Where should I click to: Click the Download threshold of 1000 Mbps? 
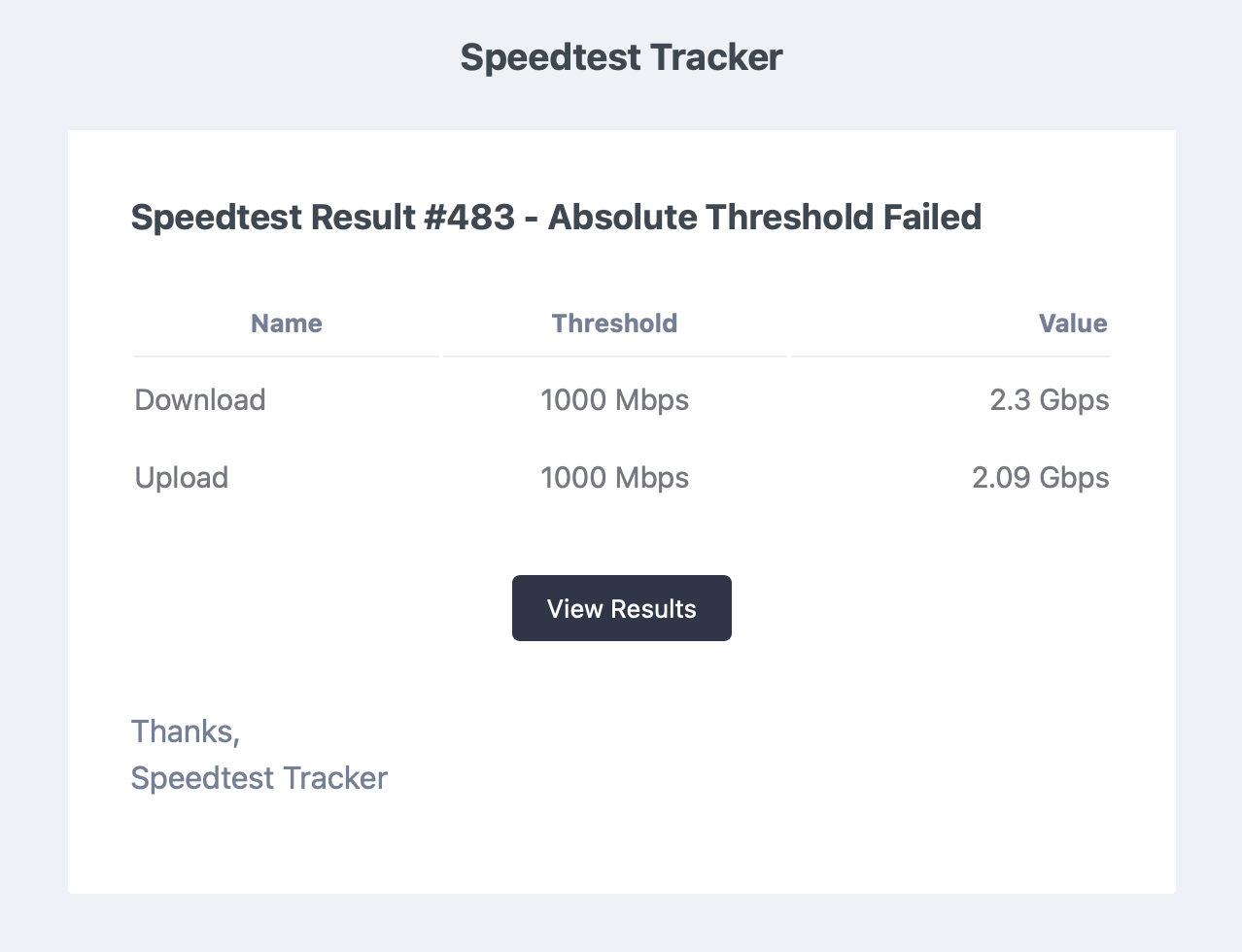point(614,399)
